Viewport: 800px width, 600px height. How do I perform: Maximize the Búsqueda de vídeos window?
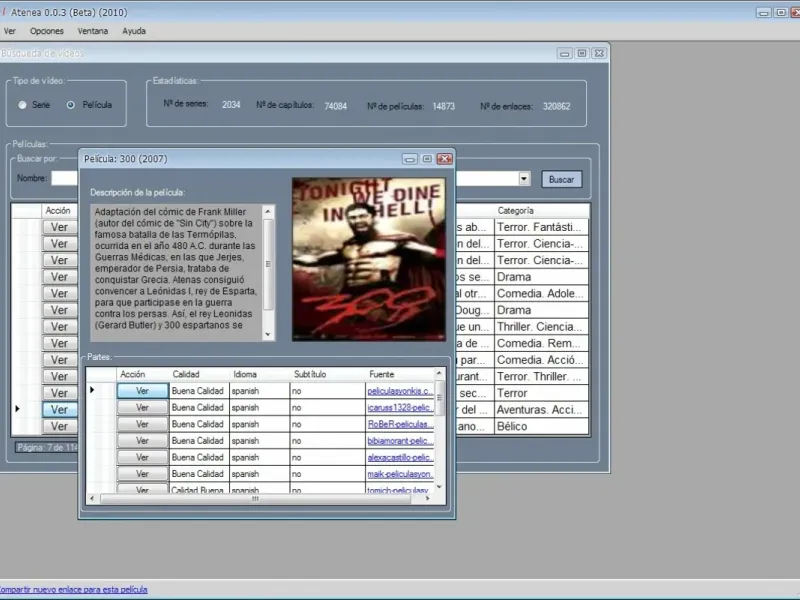point(581,53)
